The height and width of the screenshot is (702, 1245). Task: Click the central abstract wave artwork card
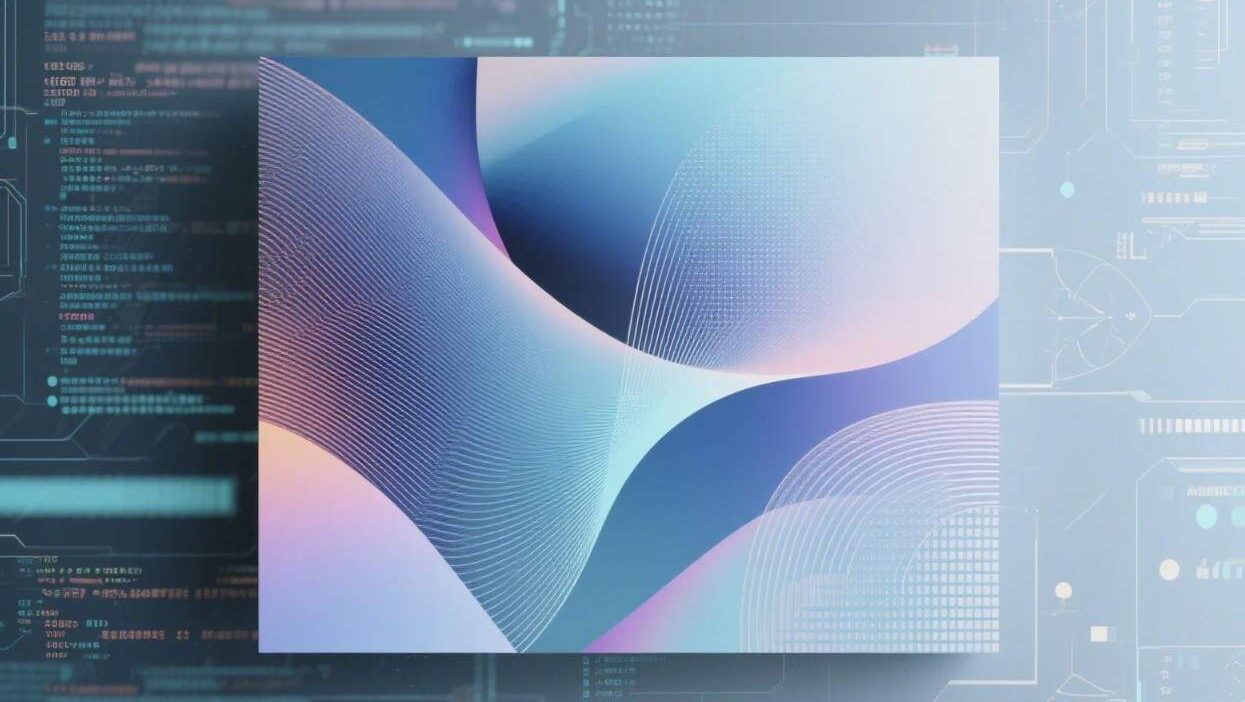coord(628,354)
